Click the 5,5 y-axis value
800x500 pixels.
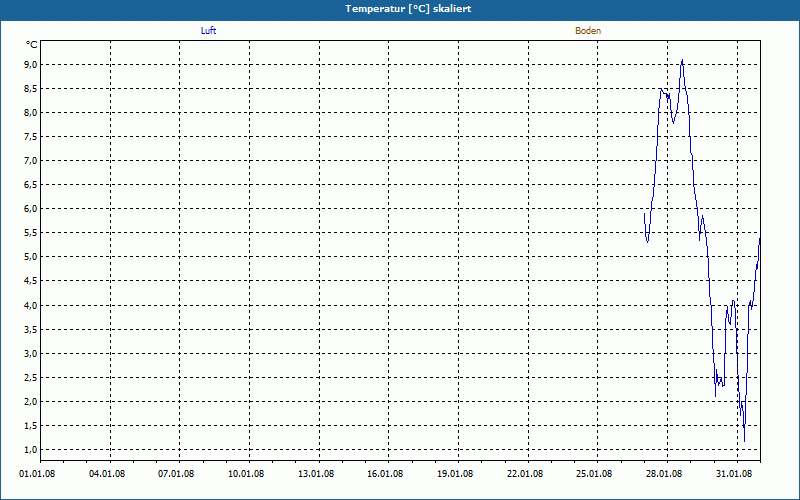(x=31, y=233)
